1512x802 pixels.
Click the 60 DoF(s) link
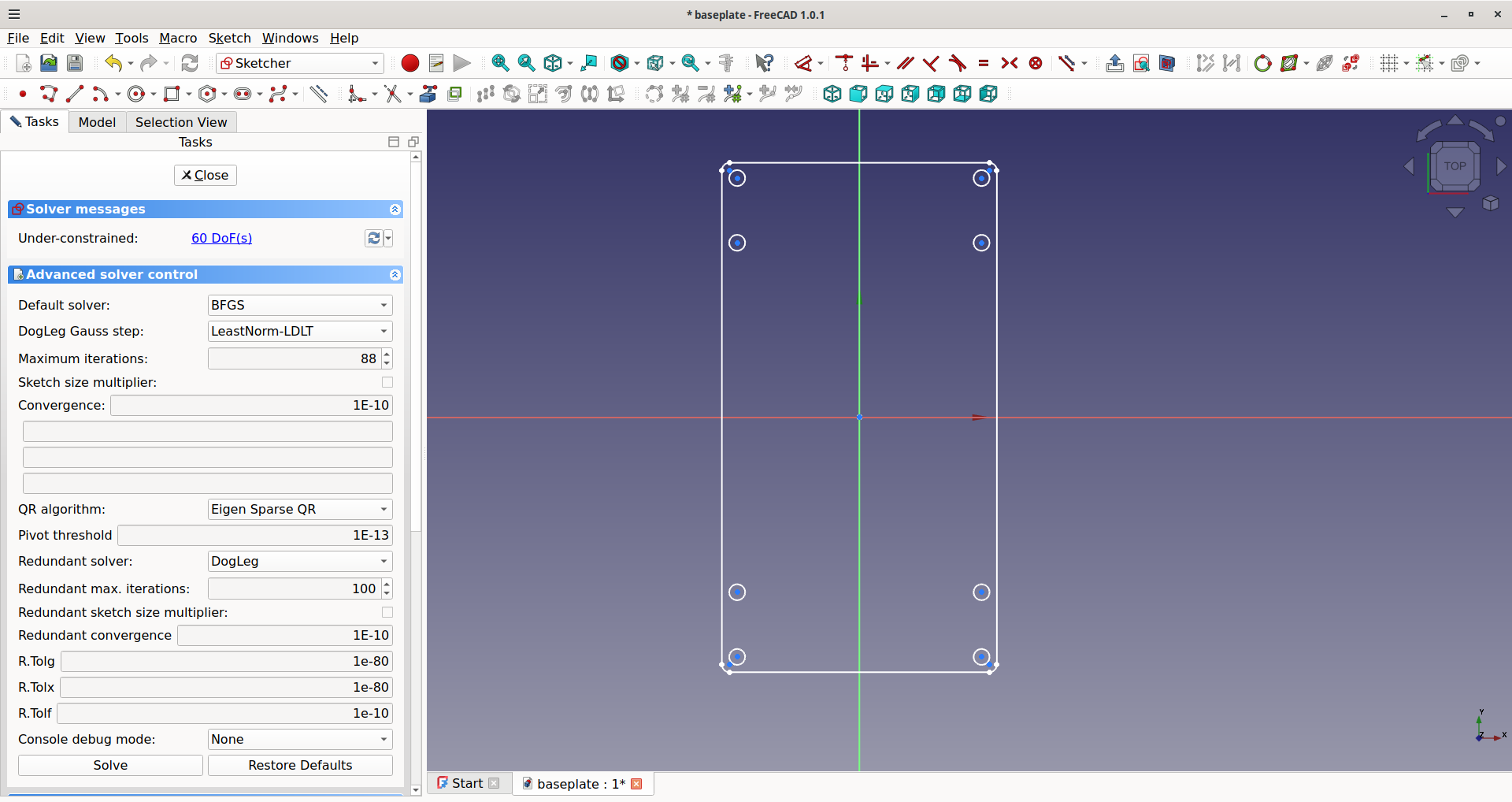point(221,239)
